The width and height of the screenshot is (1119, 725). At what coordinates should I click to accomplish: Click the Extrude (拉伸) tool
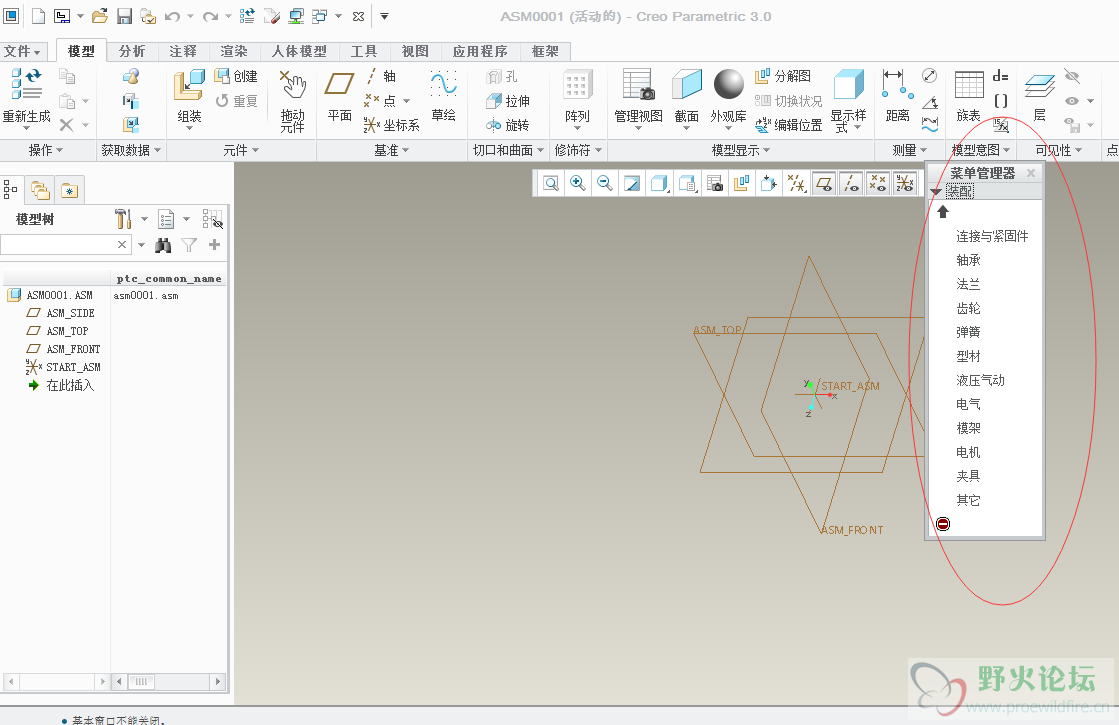(x=507, y=101)
